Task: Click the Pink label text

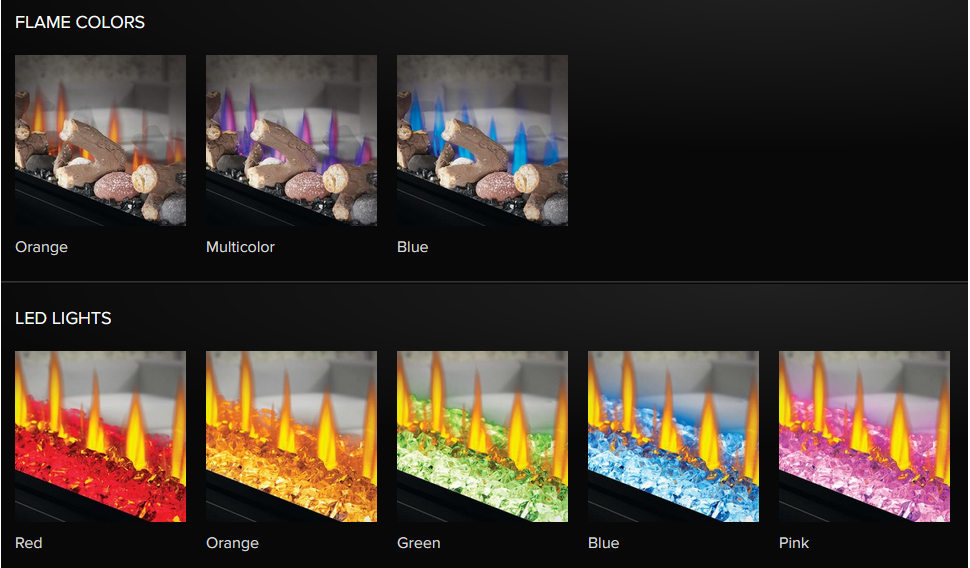Action: pos(794,543)
